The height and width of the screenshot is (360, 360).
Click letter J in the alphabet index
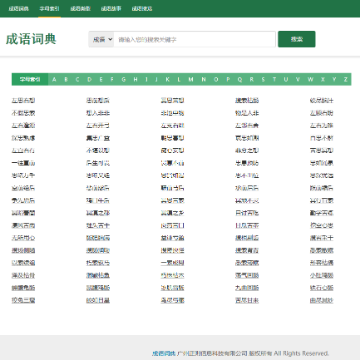click(156, 79)
